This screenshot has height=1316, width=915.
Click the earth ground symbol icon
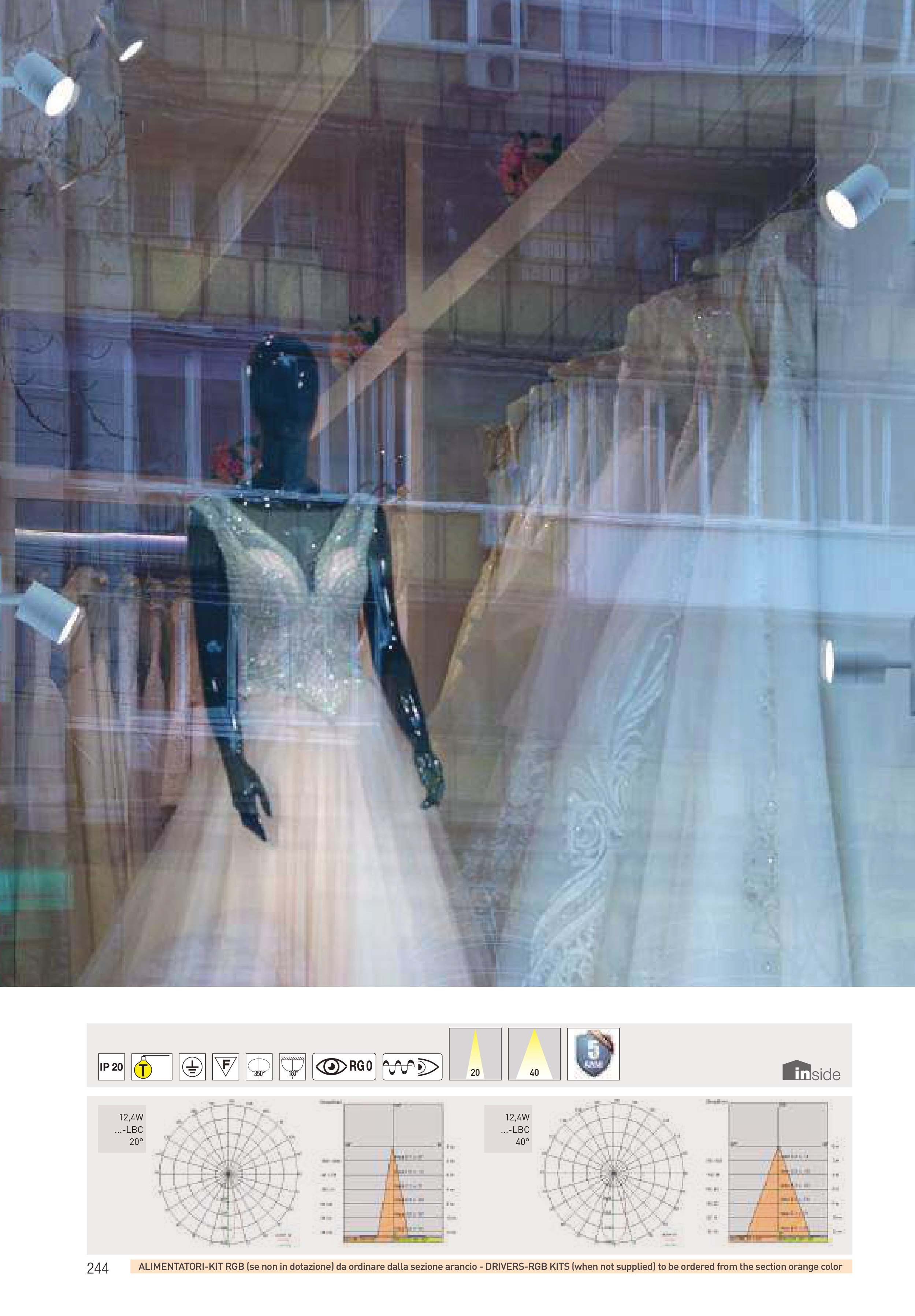pos(192,1067)
